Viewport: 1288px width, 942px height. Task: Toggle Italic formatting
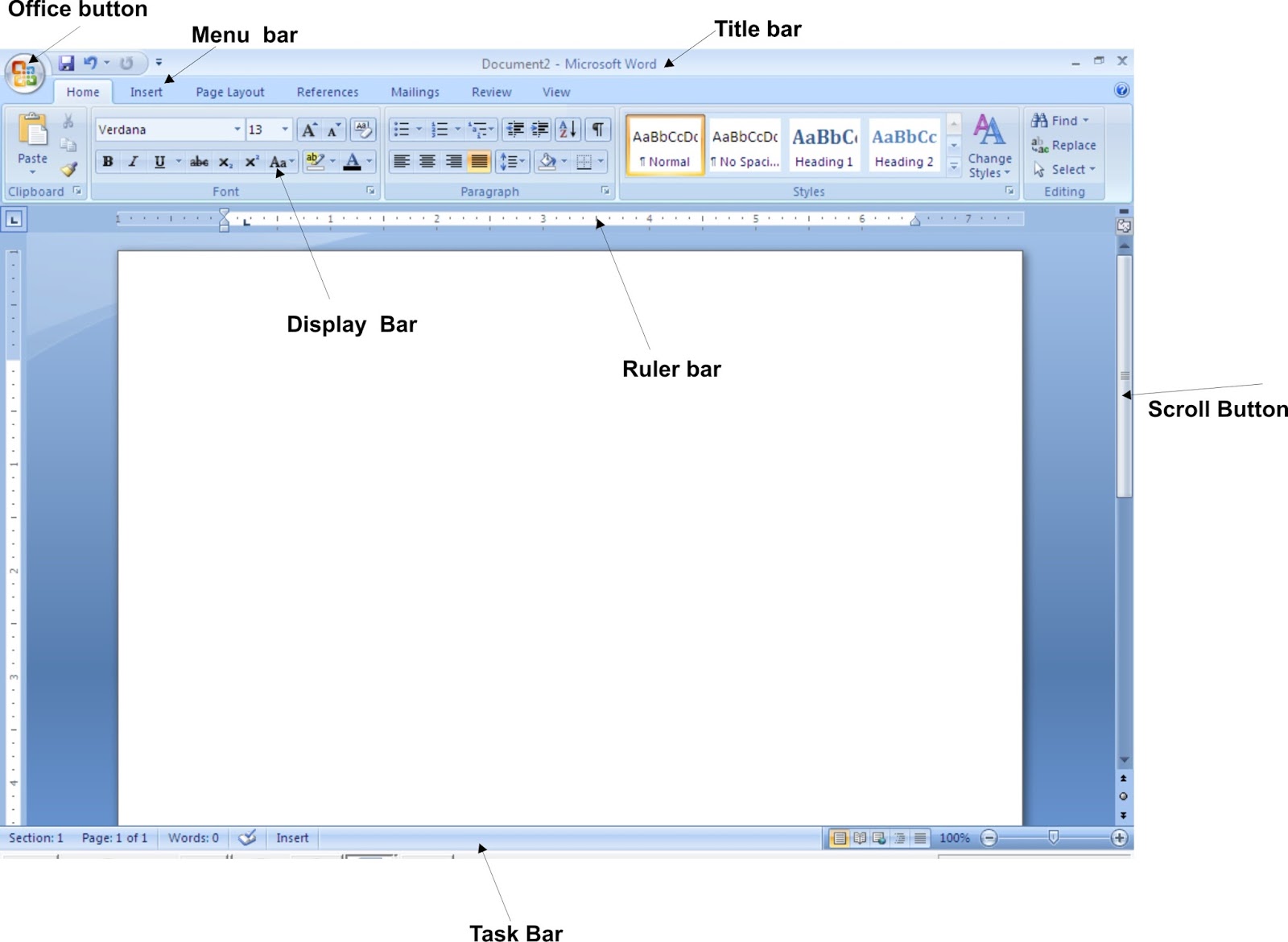133,162
